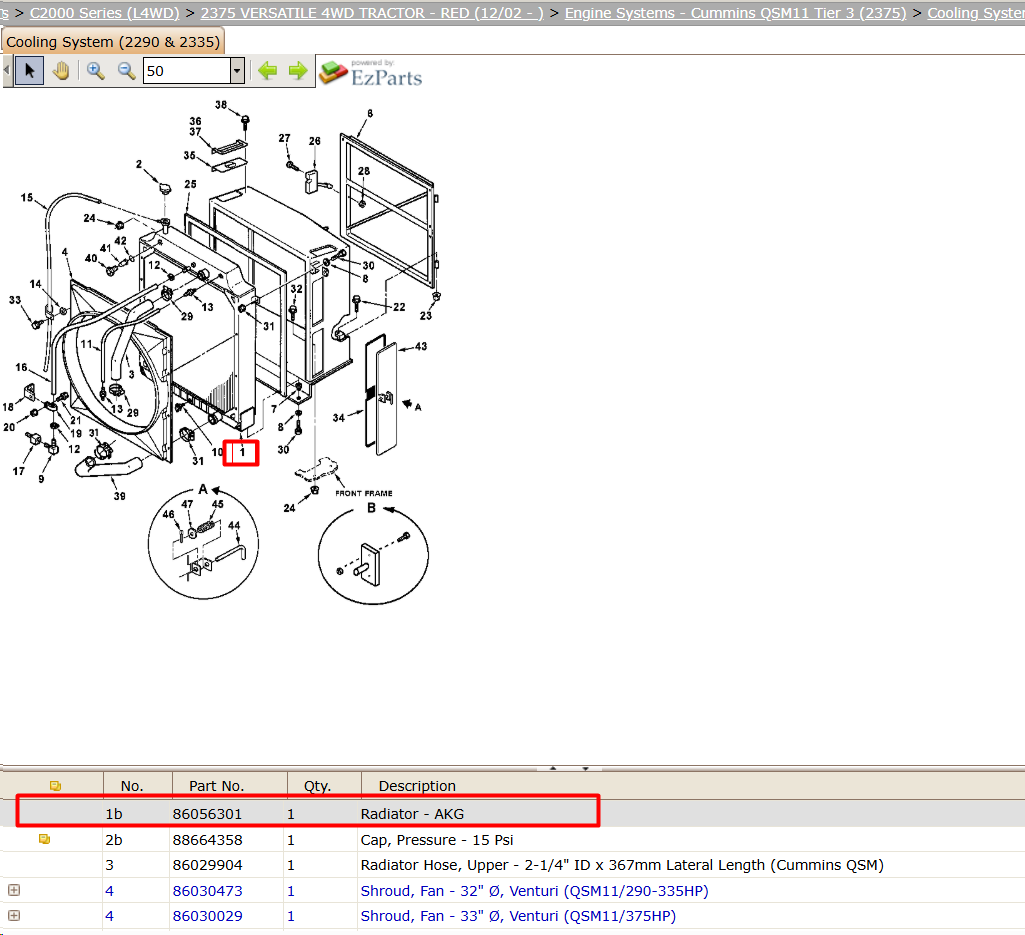Click callout 40 on the diagram
Screen dimensions: 1025x935
pyautogui.click(x=91, y=258)
